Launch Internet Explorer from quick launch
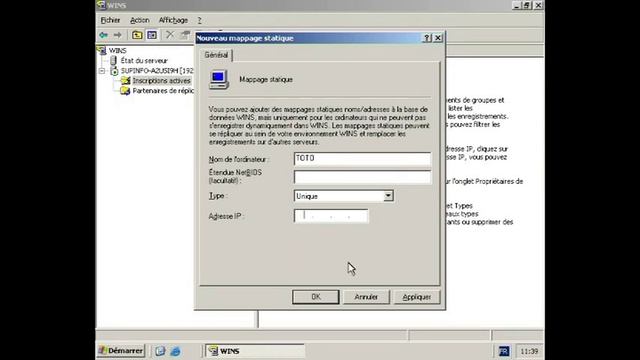This screenshot has height=360, width=640. 176,351
